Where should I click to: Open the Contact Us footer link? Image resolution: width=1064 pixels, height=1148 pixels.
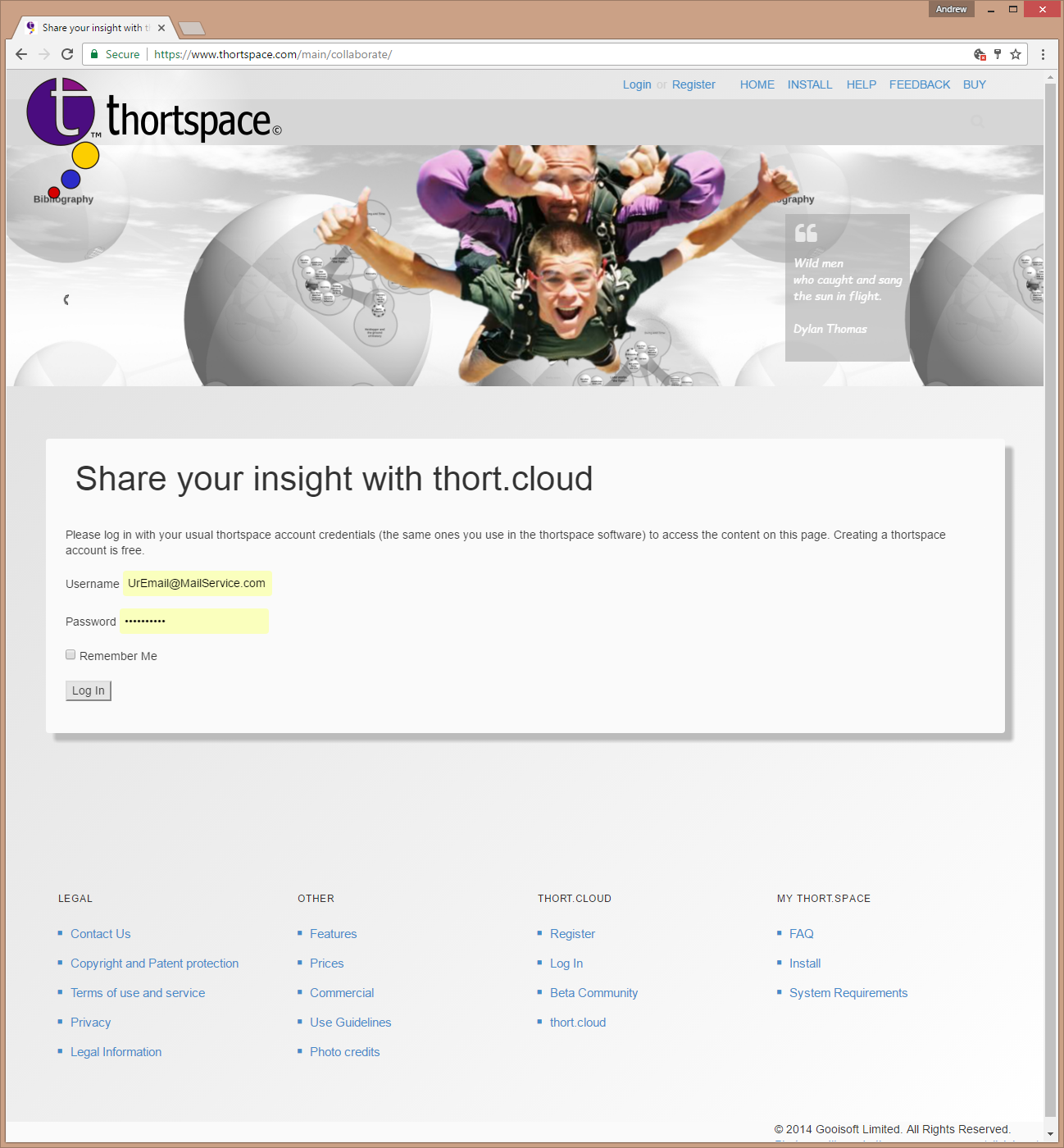coord(101,934)
